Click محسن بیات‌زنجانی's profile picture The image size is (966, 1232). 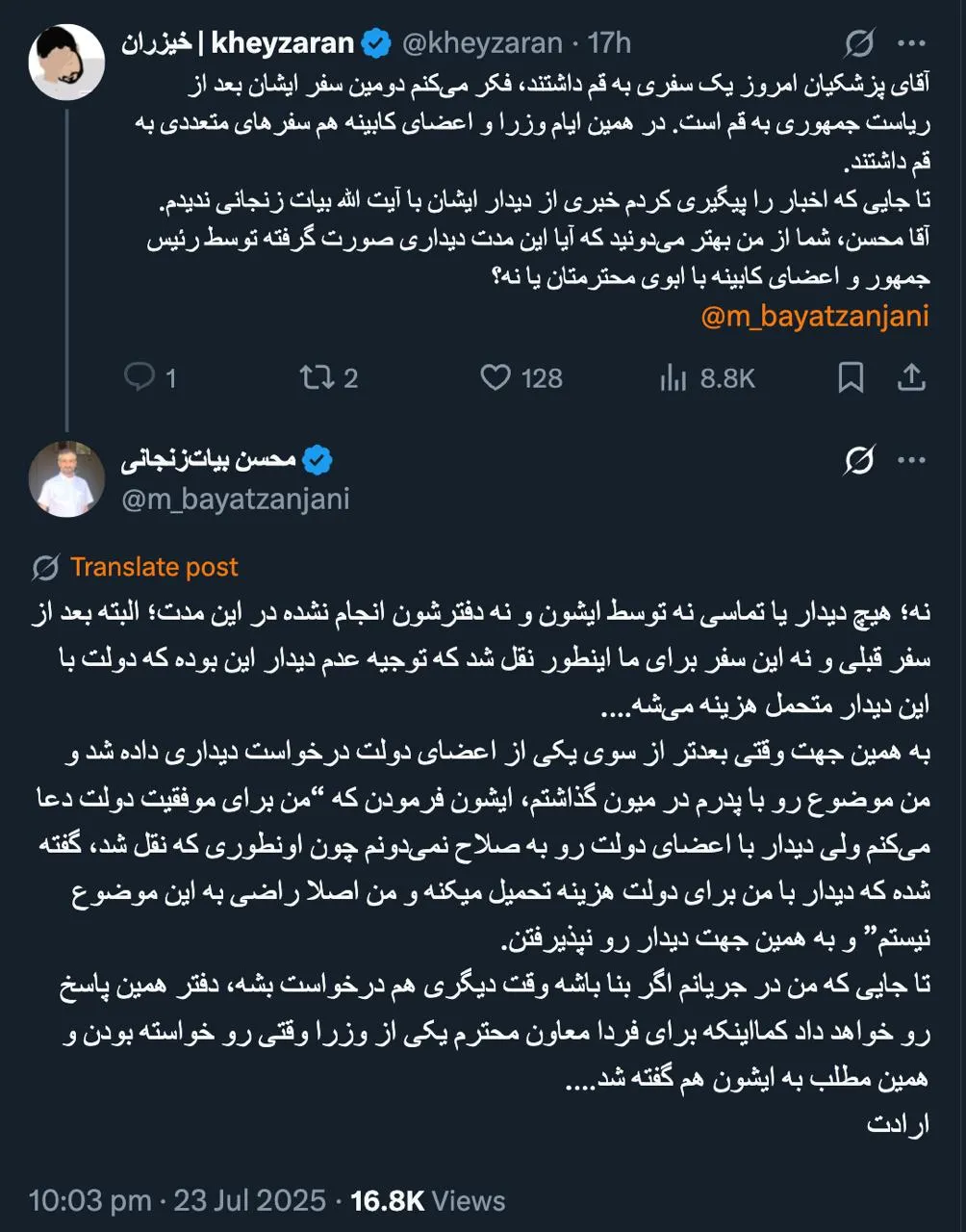coord(66,478)
